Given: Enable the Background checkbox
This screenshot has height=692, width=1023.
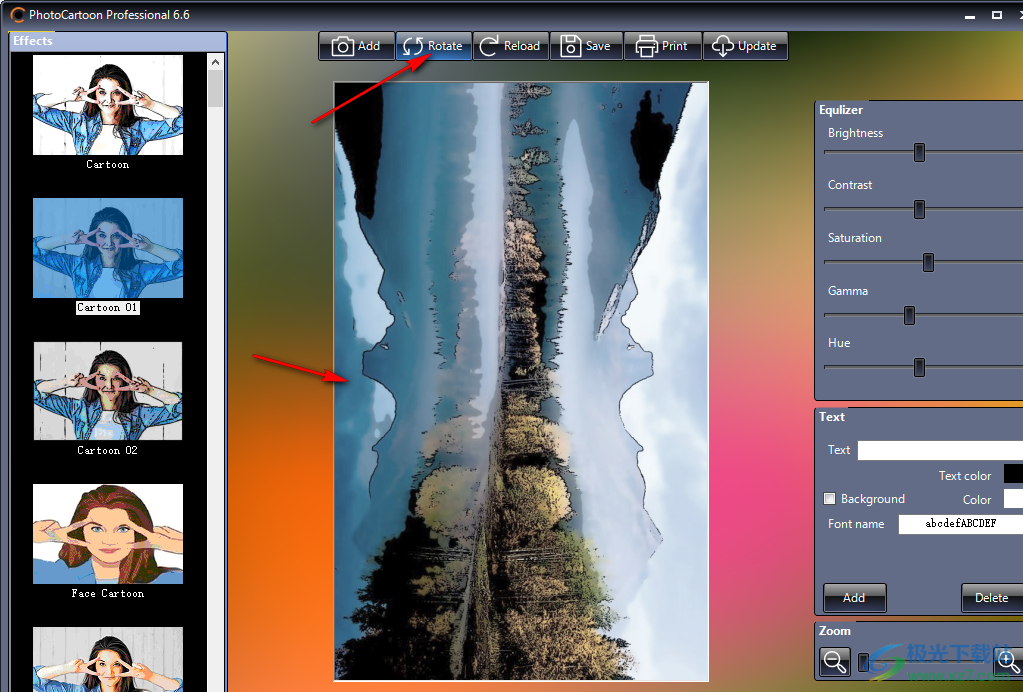Looking at the screenshot, I should (829, 499).
